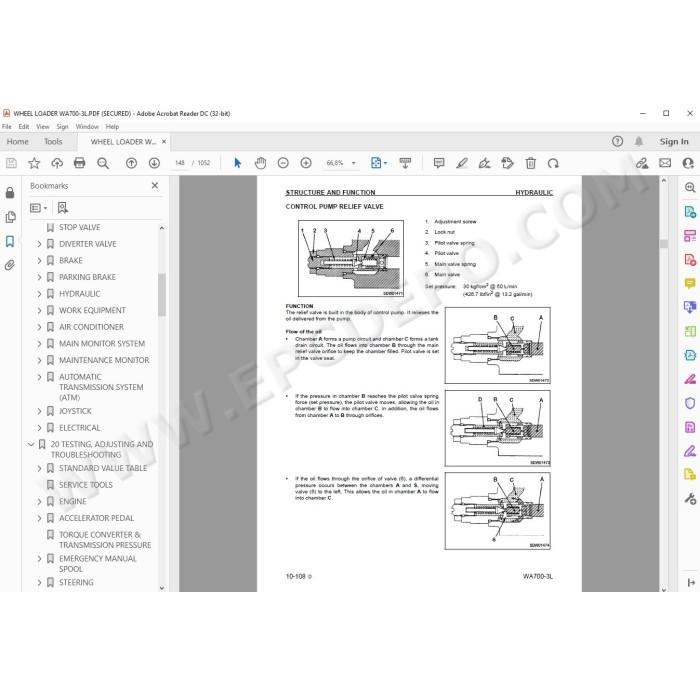Image resolution: width=700 pixels, height=700 pixels.
Task: Open attachments paperclip panel
Action: point(10,265)
